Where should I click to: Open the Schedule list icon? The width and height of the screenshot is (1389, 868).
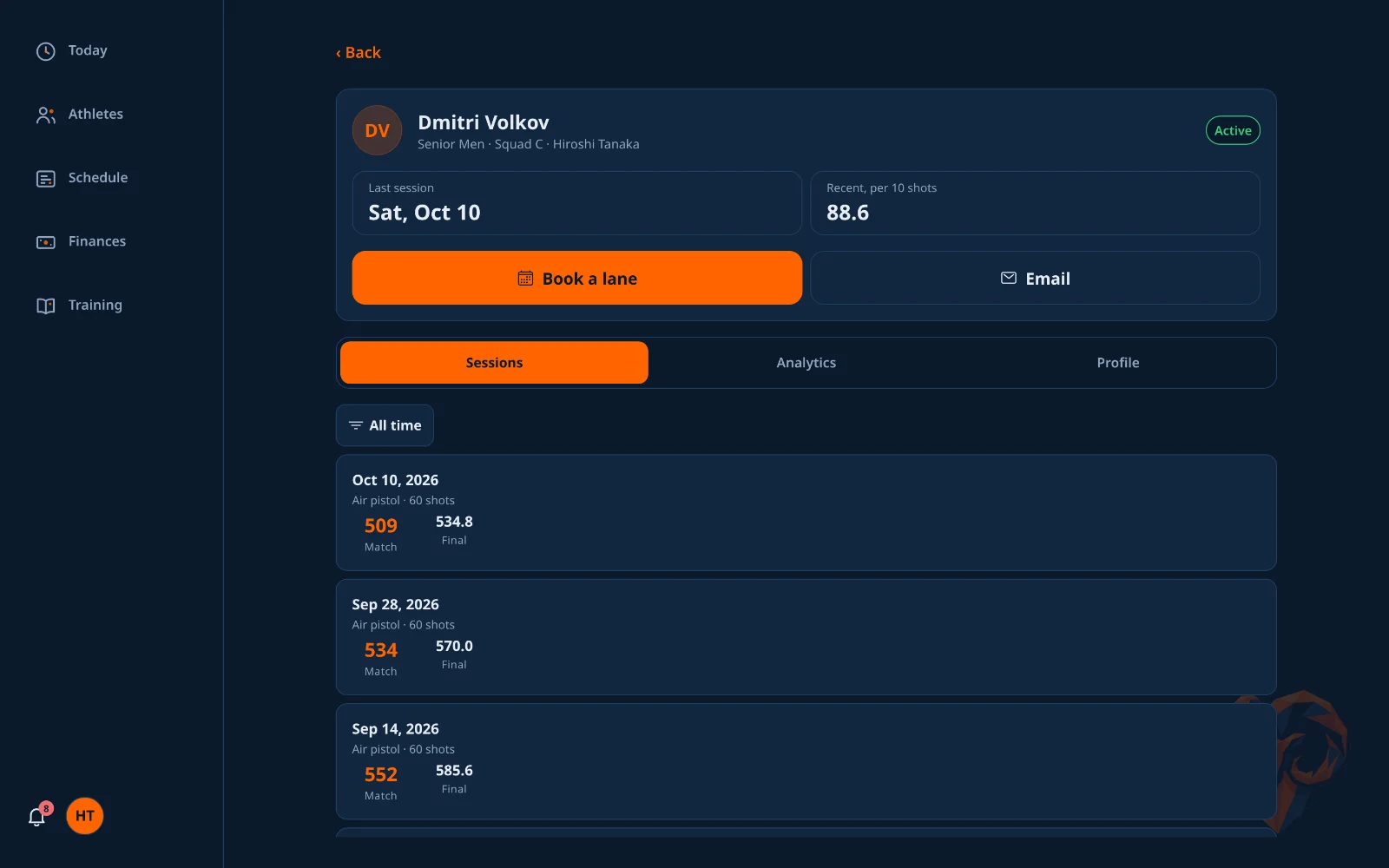pos(46,179)
